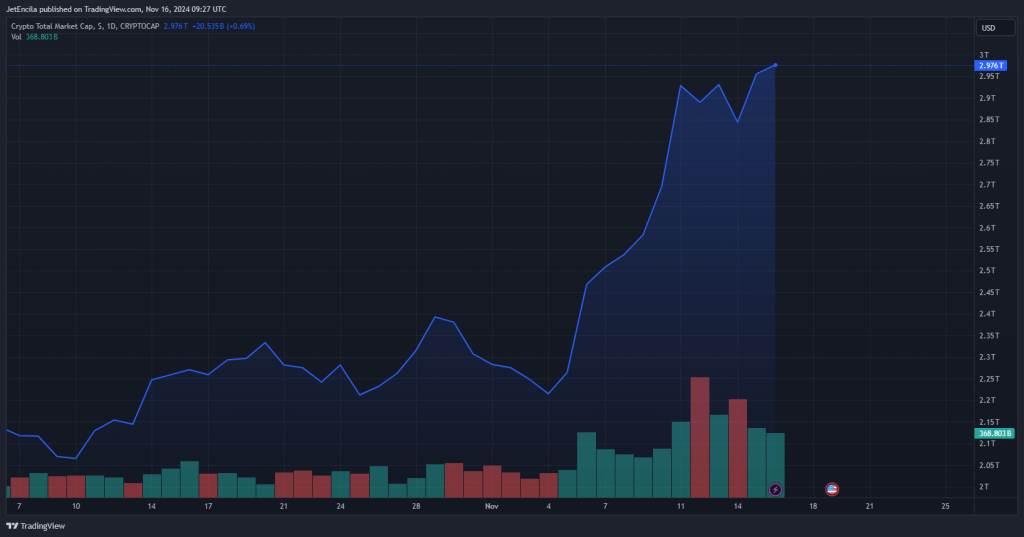Click the purple lightning event icon
Image resolution: width=1024 pixels, height=537 pixels.
coord(775,489)
